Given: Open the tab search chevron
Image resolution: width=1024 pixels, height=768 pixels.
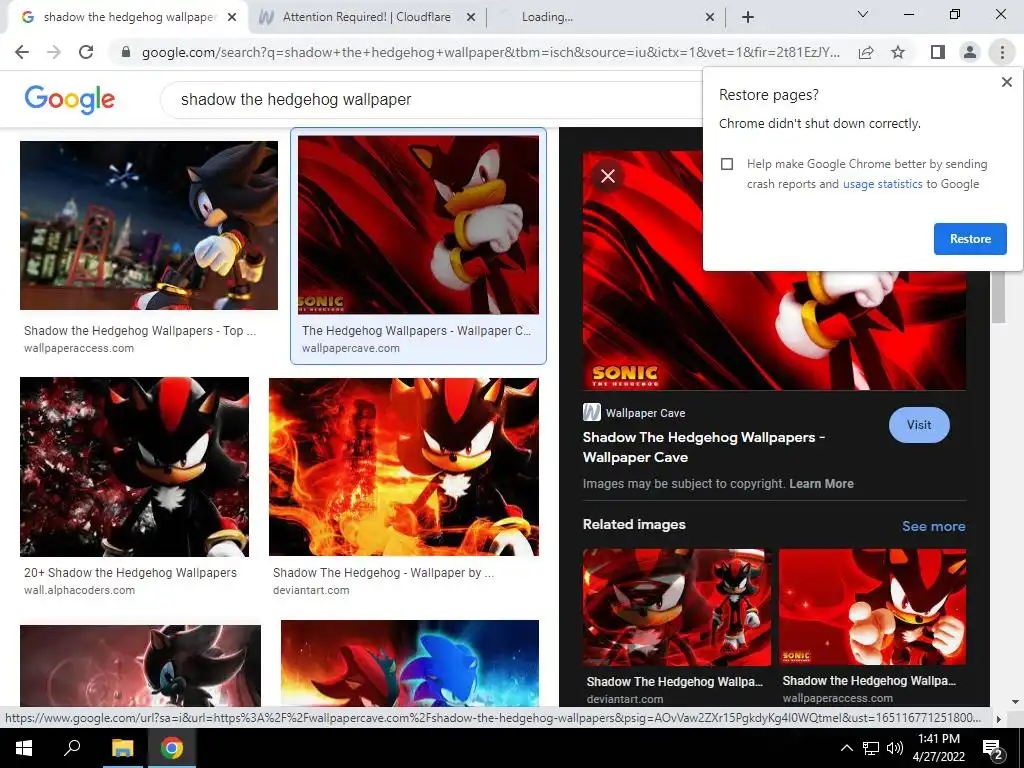Looking at the screenshot, I should [863, 14].
